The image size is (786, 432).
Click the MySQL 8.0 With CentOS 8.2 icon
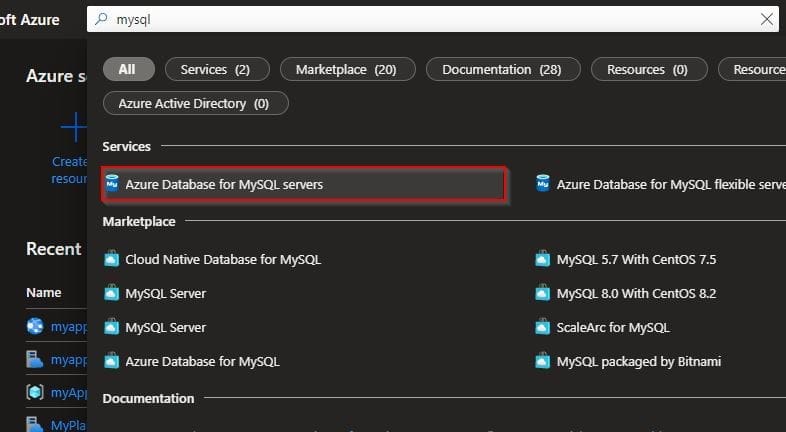point(543,294)
